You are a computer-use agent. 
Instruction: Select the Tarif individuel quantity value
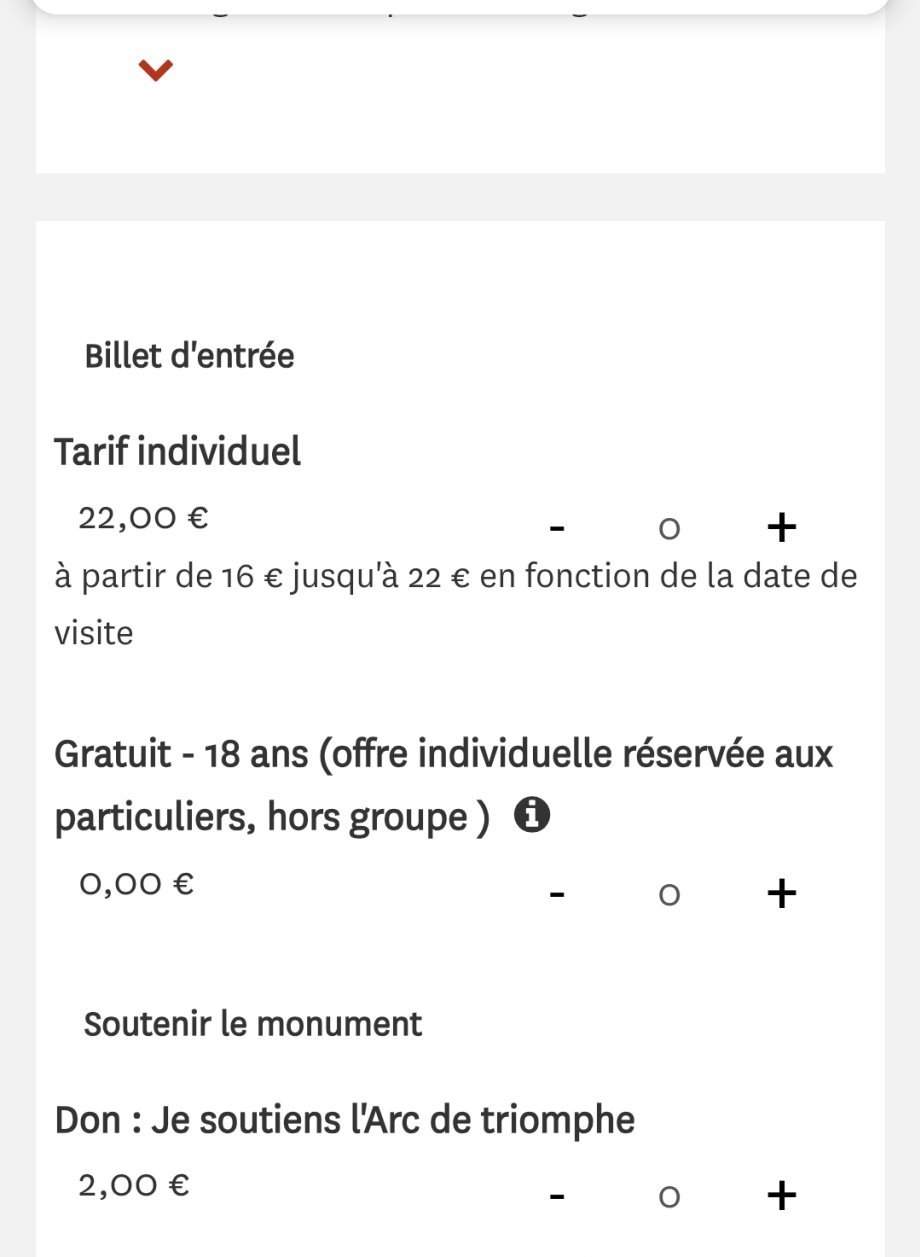669,528
